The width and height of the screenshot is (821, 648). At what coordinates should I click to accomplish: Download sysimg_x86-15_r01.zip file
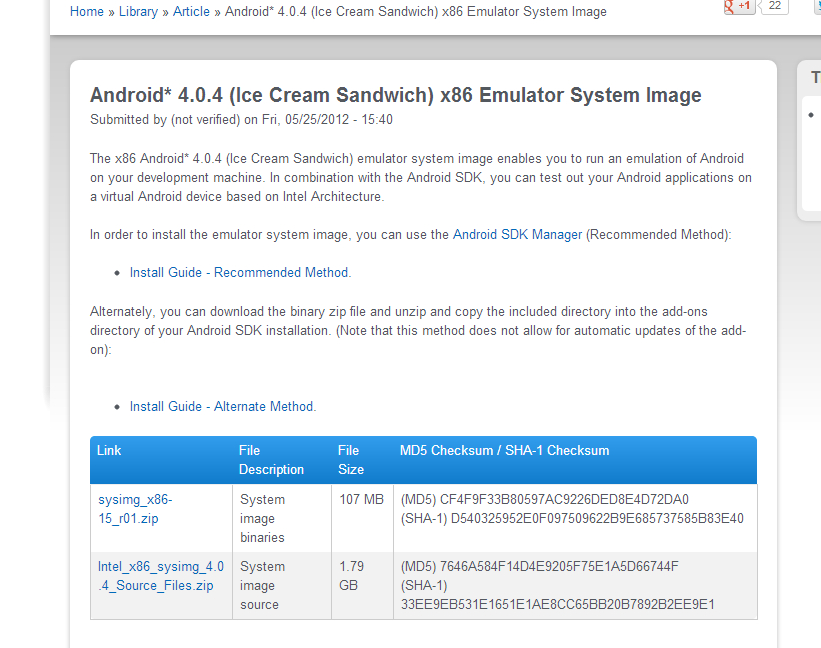(135, 509)
